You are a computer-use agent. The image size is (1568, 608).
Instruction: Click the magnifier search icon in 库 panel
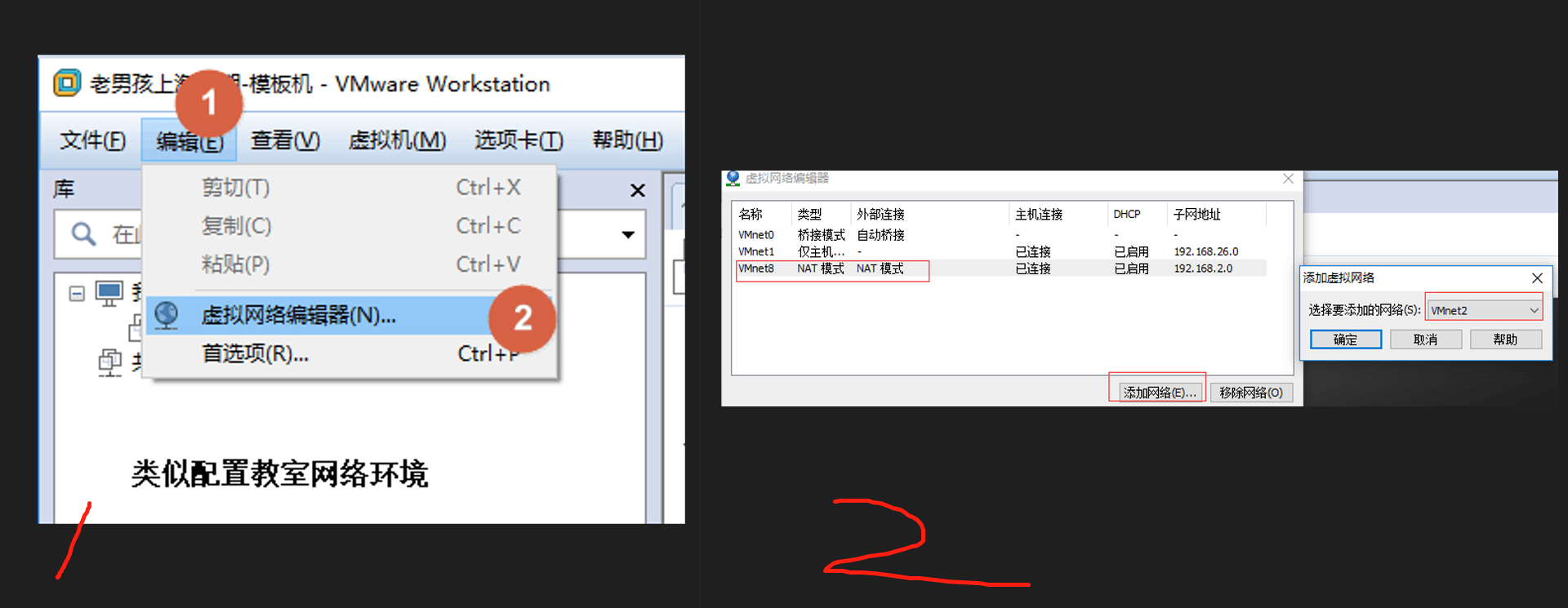pyautogui.click(x=83, y=234)
